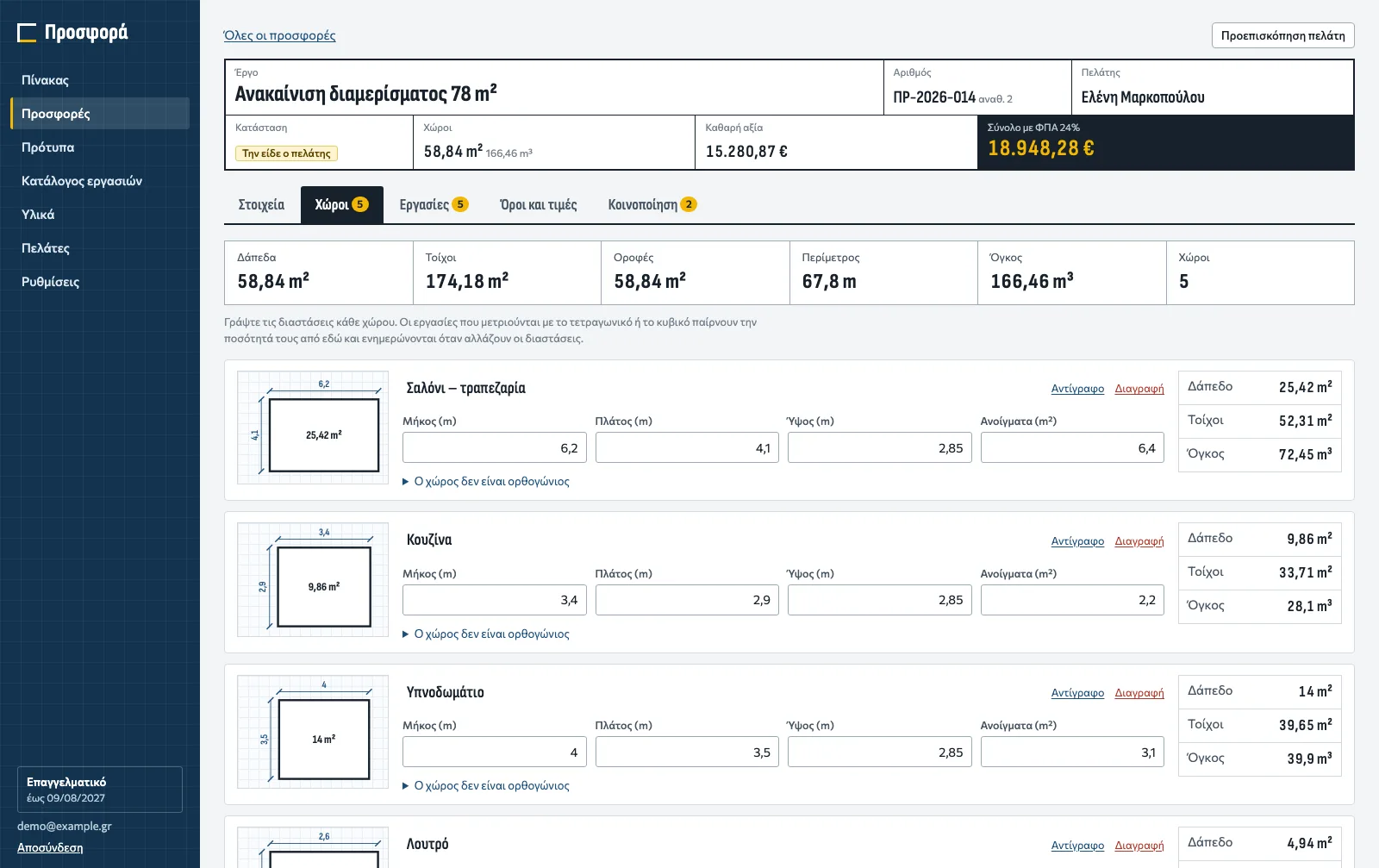Duplicate the Σαλόνι – τραπεζαρία room via Αντίγραφο

[1077, 389]
